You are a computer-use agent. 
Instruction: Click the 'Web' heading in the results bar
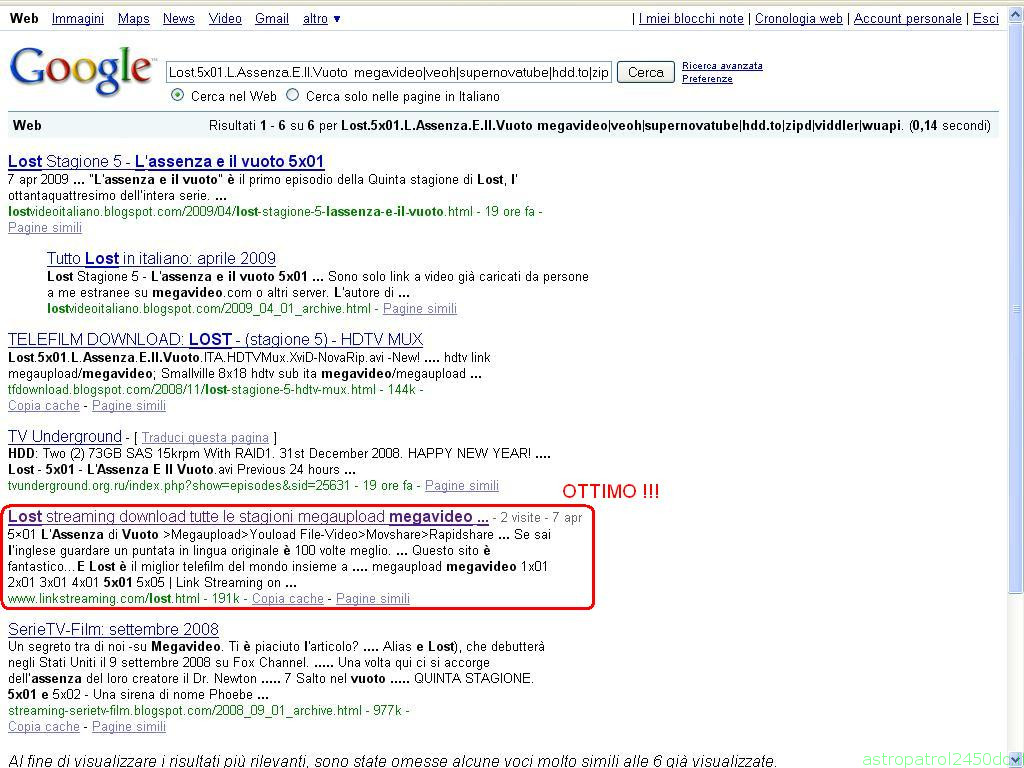click(x=27, y=125)
